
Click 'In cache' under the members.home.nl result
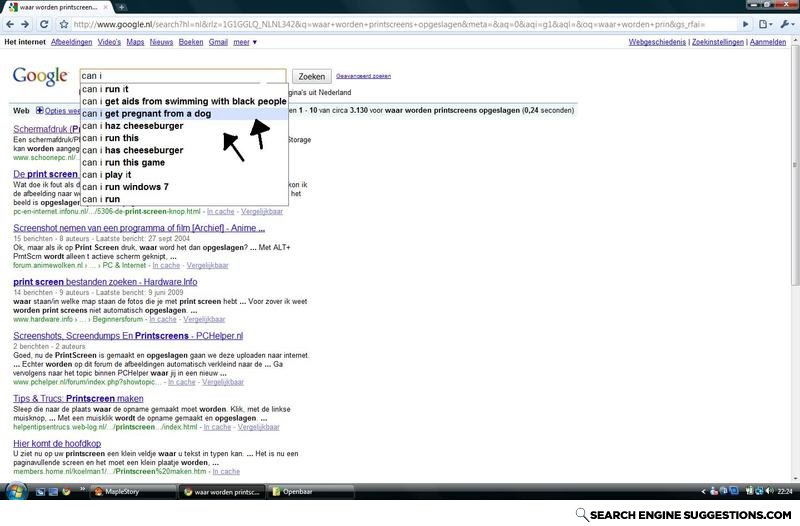226,471
